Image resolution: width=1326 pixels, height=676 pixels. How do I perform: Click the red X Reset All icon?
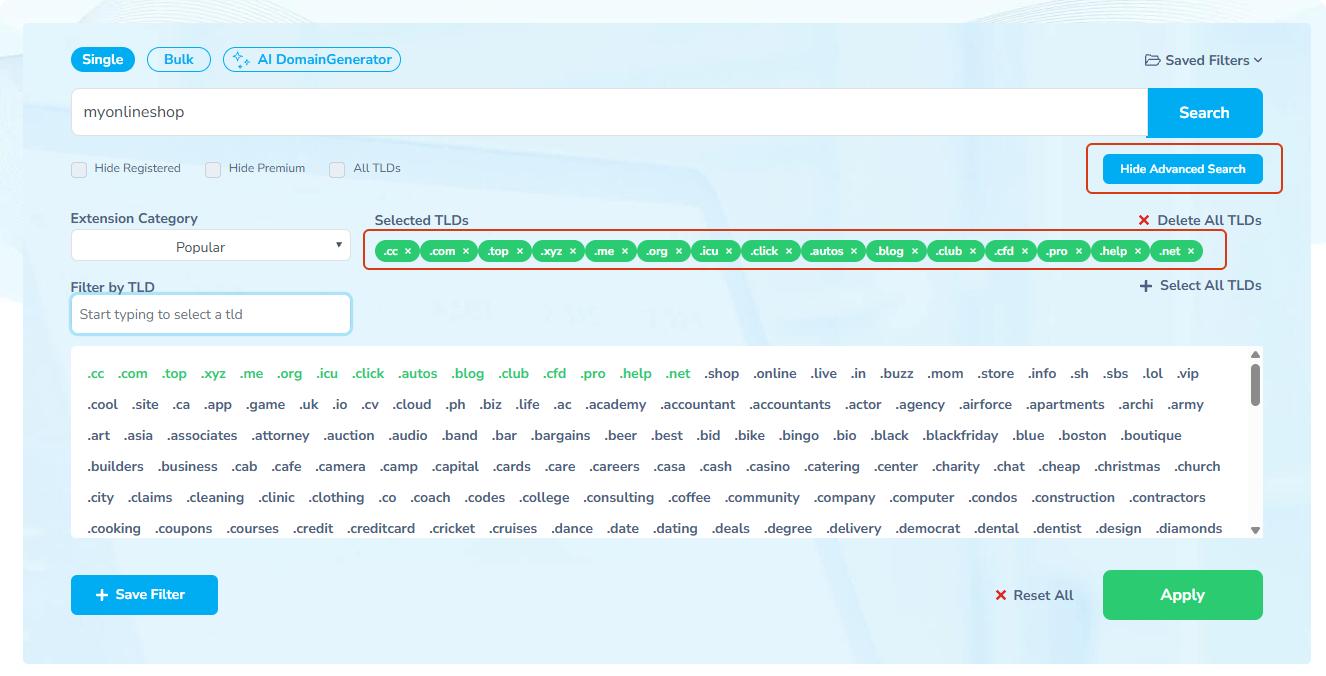[1000, 595]
